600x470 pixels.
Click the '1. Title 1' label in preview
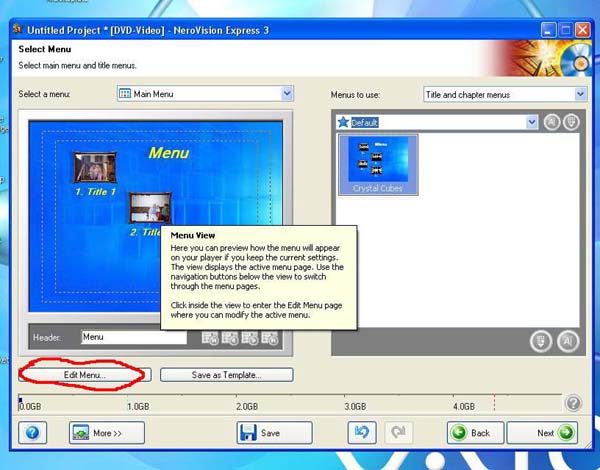tap(95, 191)
